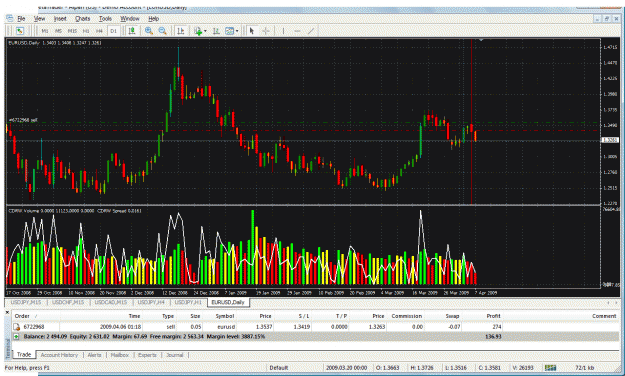
Task: Open the Templates icon
Action: (230, 31)
